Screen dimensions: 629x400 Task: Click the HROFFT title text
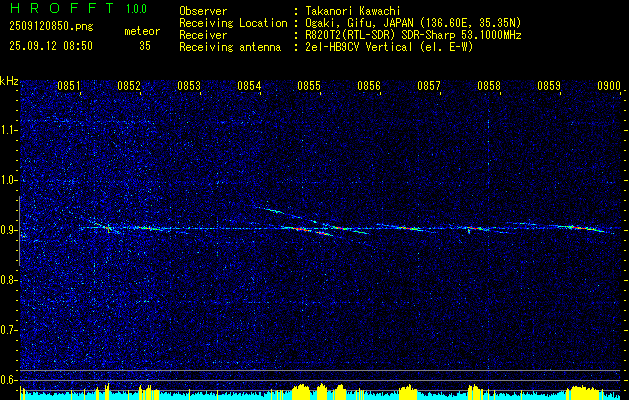(x=62, y=8)
